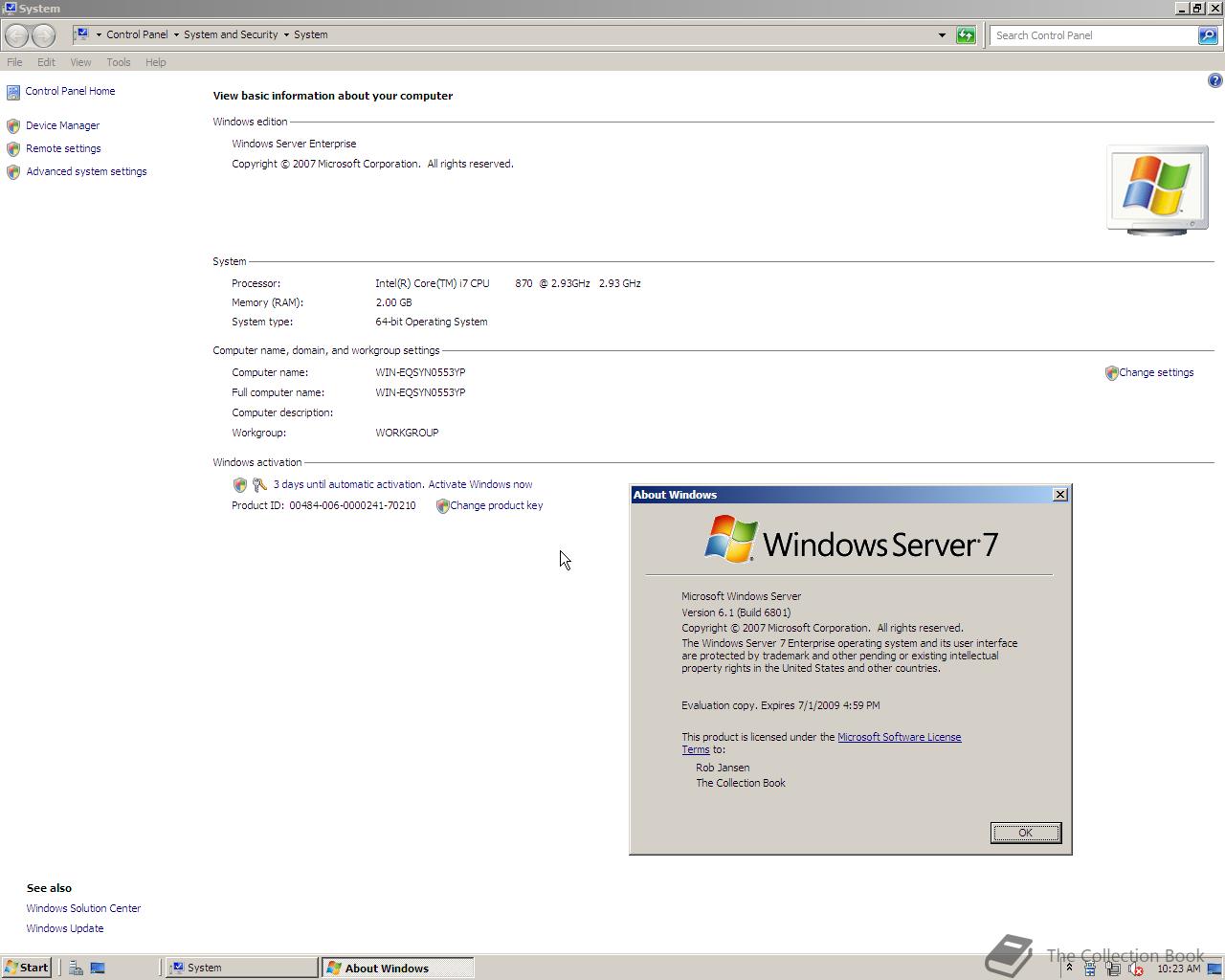Close the About Windows dialog
Screen dimensions: 1225x980
pyautogui.click(x=1059, y=495)
